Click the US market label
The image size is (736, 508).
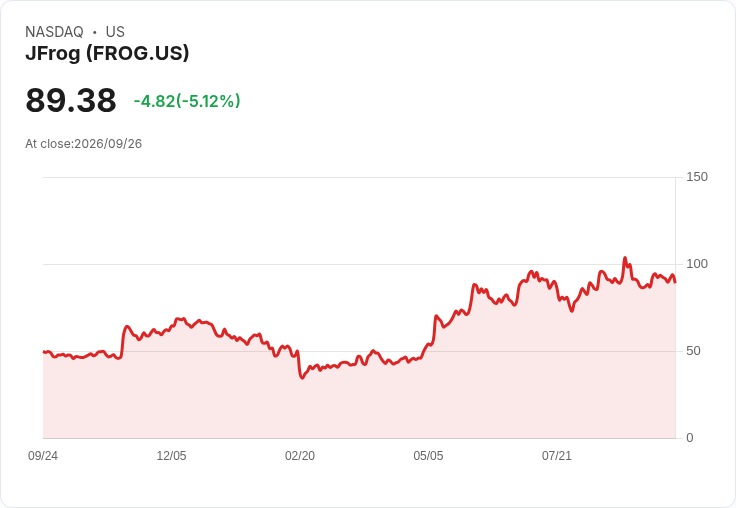pyautogui.click(x=115, y=32)
